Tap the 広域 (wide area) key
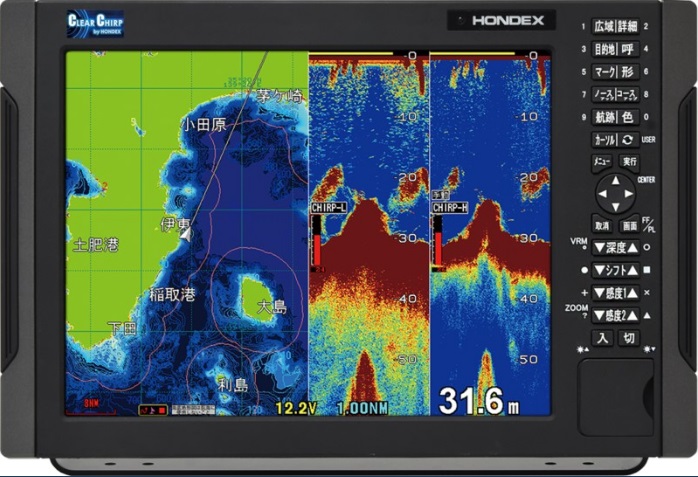The height and width of the screenshot is (477, 698). point(603,27)
